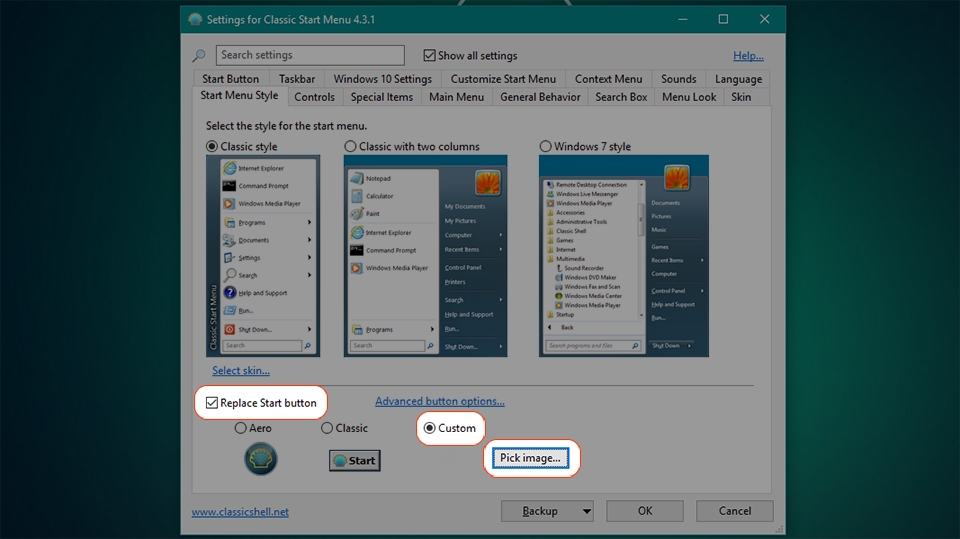Maximize the settings window
Viewport: 960px width, 539px height.
click(x=723, y=20)
